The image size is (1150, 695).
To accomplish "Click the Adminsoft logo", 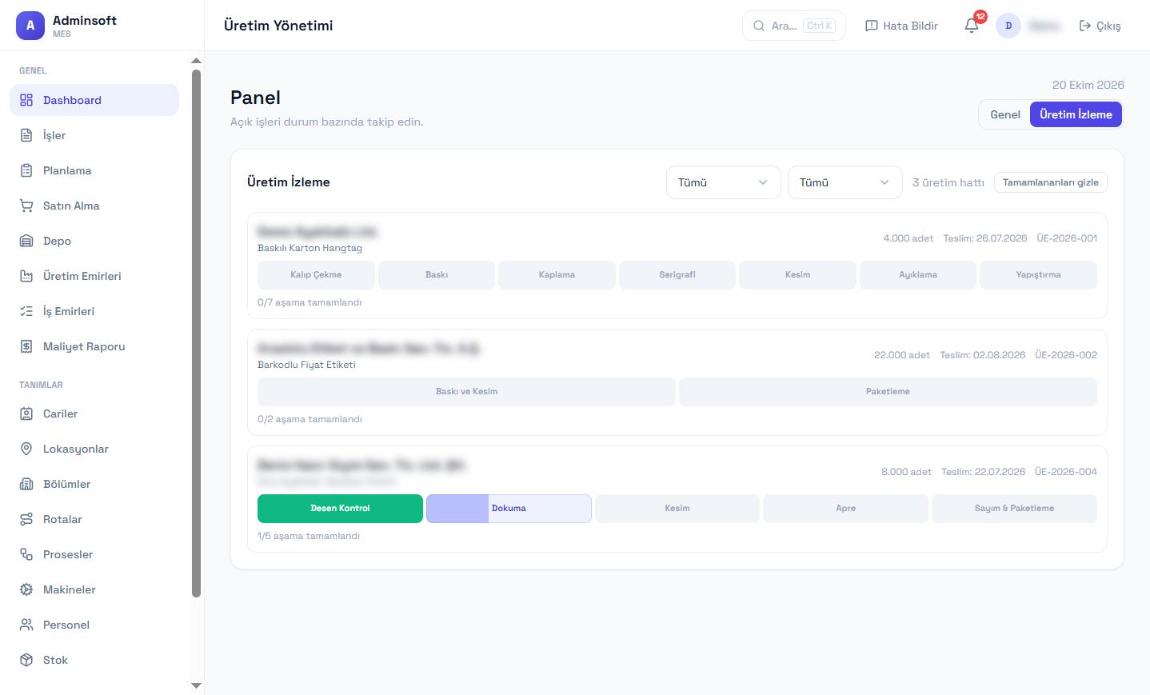I will (x=30, y=26).
